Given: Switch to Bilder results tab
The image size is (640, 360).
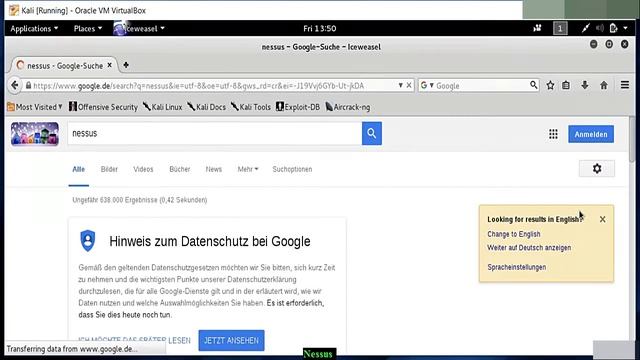Looking at the screenshot, I should click(109, 169).
